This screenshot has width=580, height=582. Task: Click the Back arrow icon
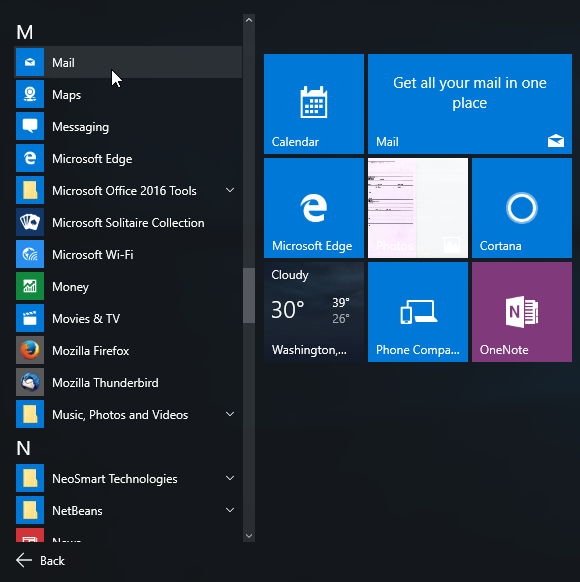point(24,560)
